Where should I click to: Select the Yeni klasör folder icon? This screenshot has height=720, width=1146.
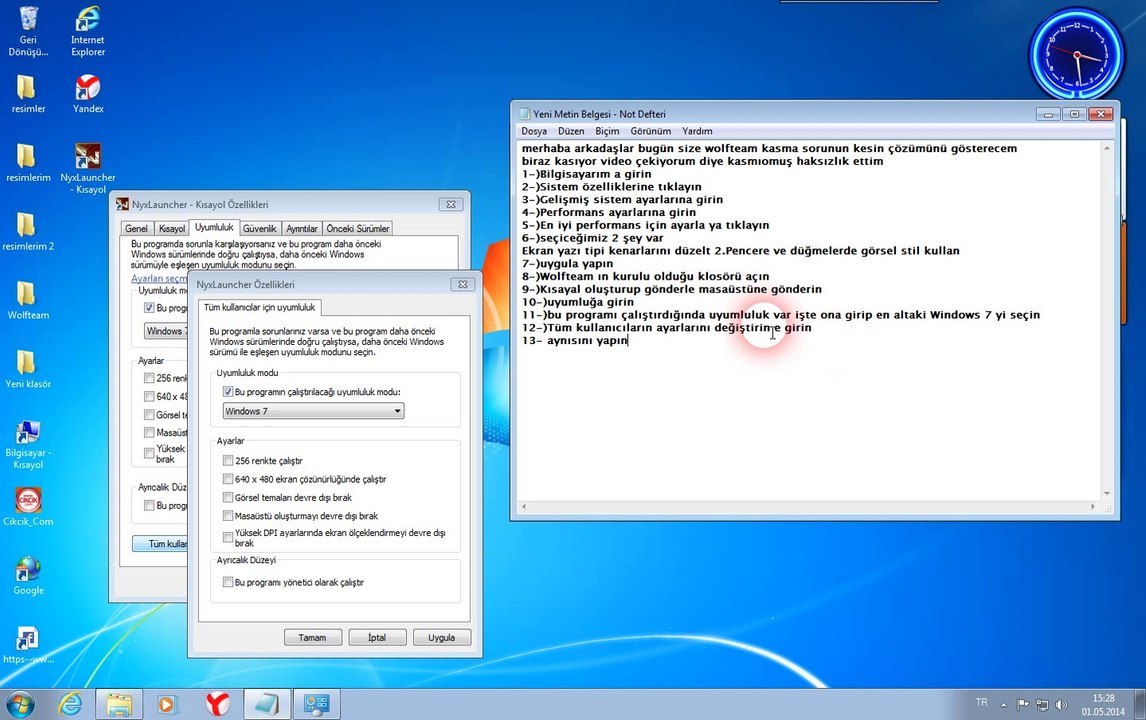(28, 368)
